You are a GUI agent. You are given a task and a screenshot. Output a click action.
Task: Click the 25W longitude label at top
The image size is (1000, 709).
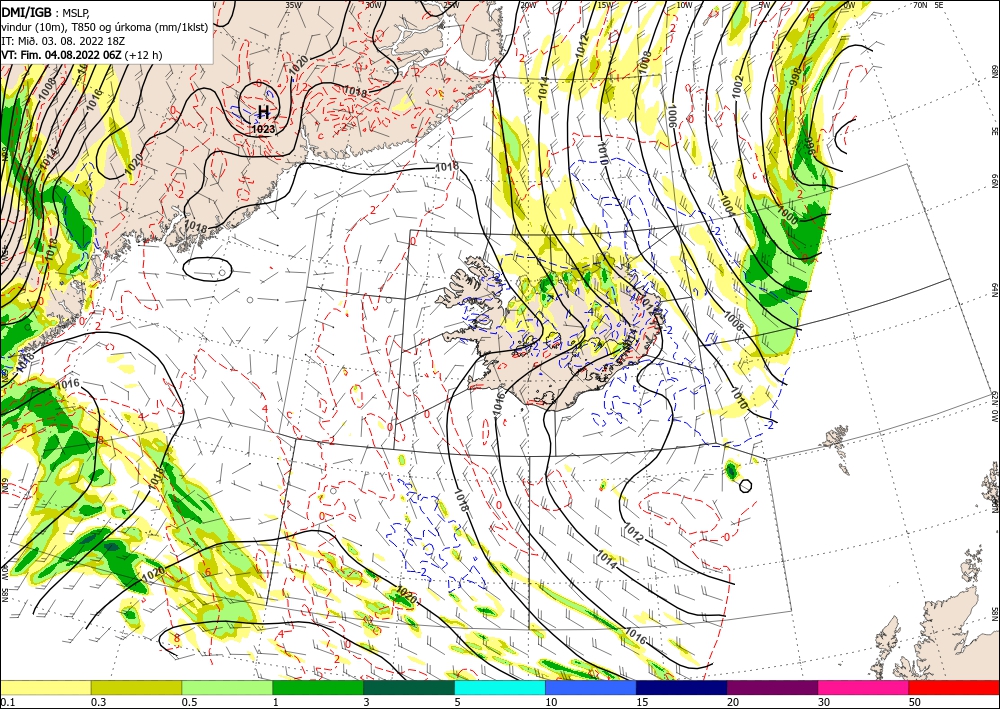click(451, 5)
